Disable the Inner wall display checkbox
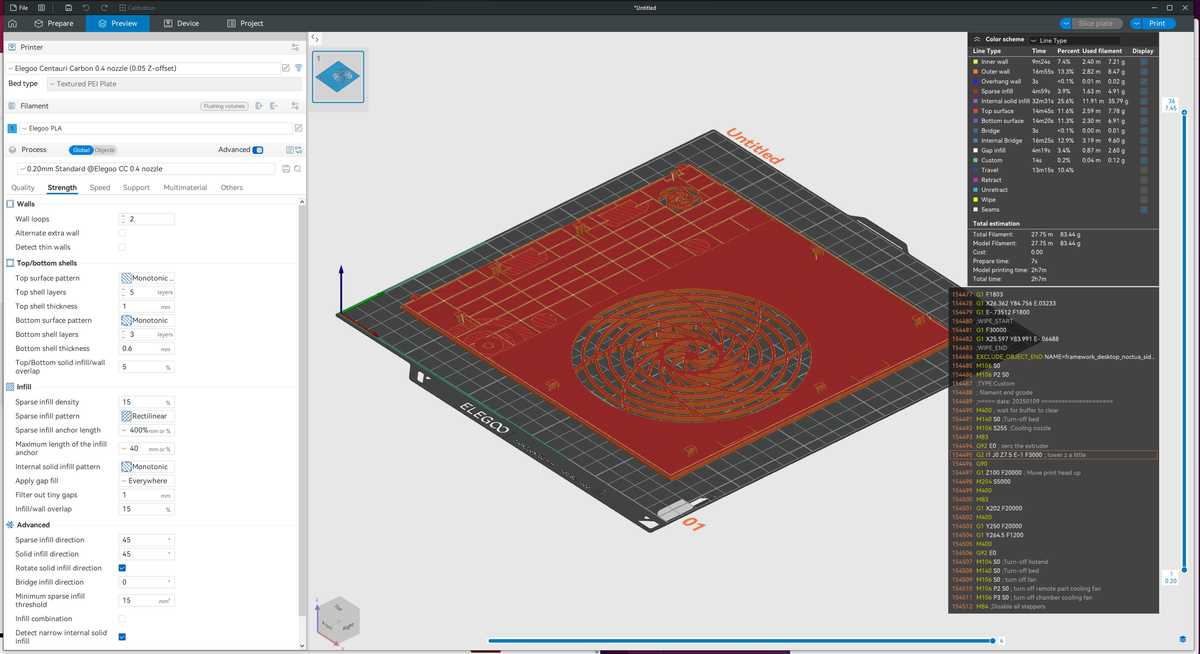 click(1143, 61)
